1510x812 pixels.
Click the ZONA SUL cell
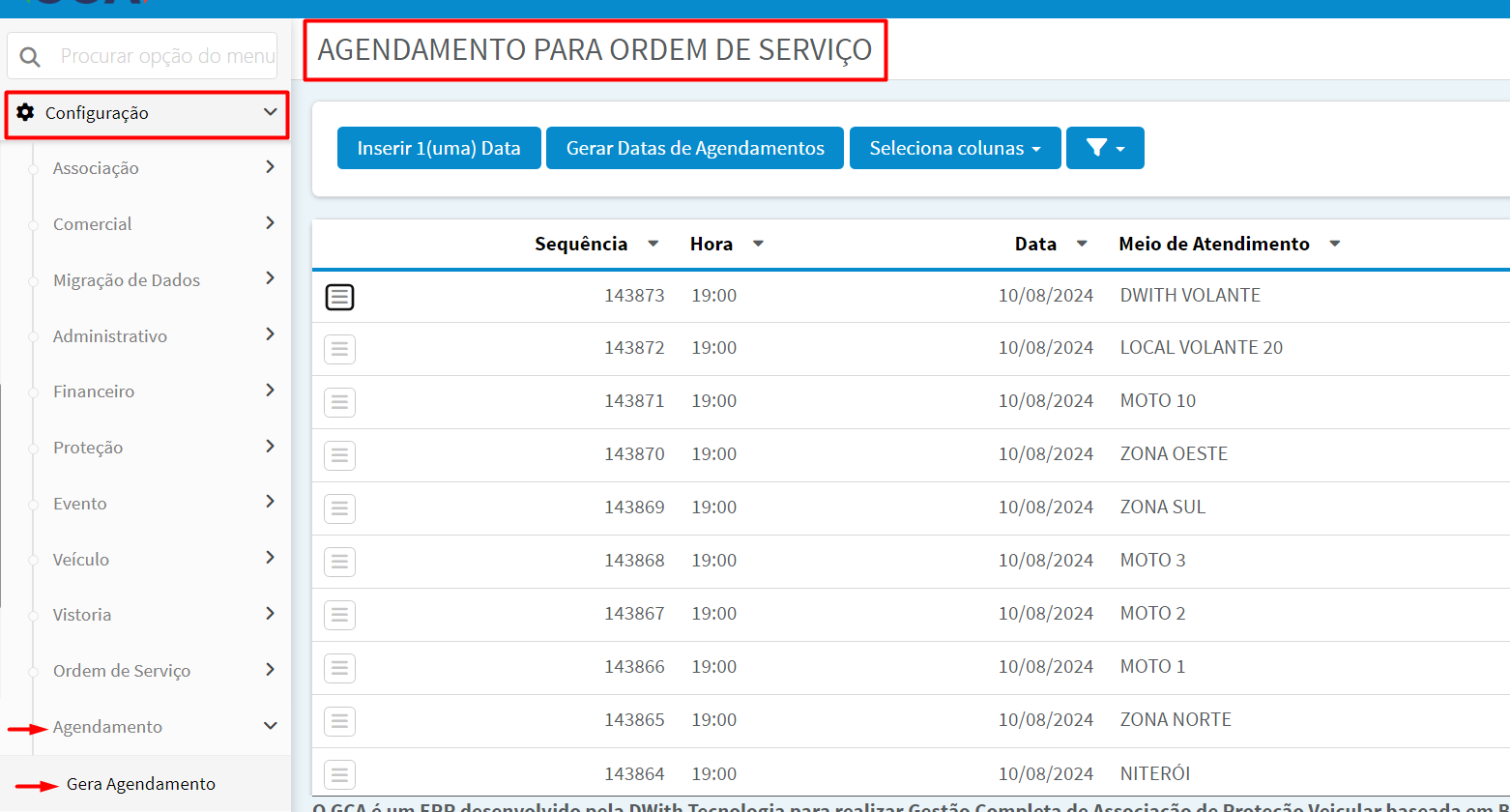tap(1163, 507)
